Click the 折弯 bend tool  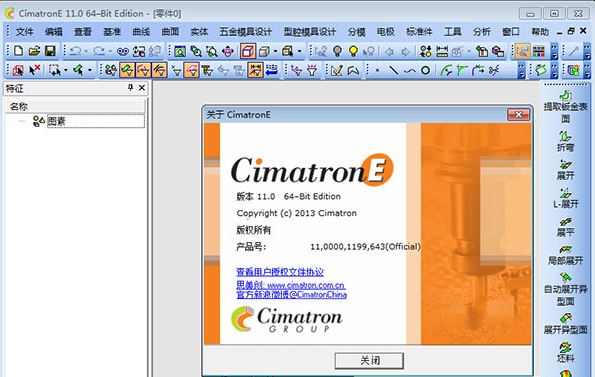[565, 141]
